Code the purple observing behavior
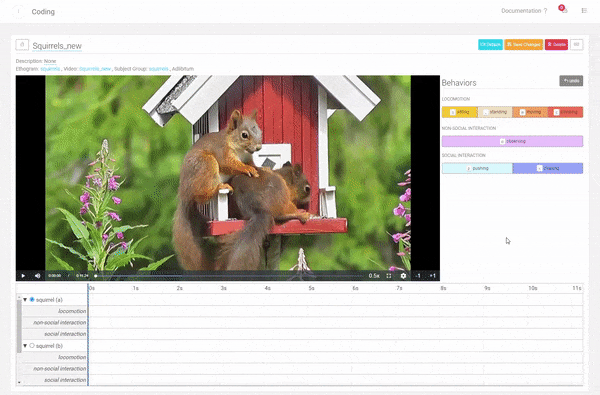 pyautogui.click(x=512, y=141)
